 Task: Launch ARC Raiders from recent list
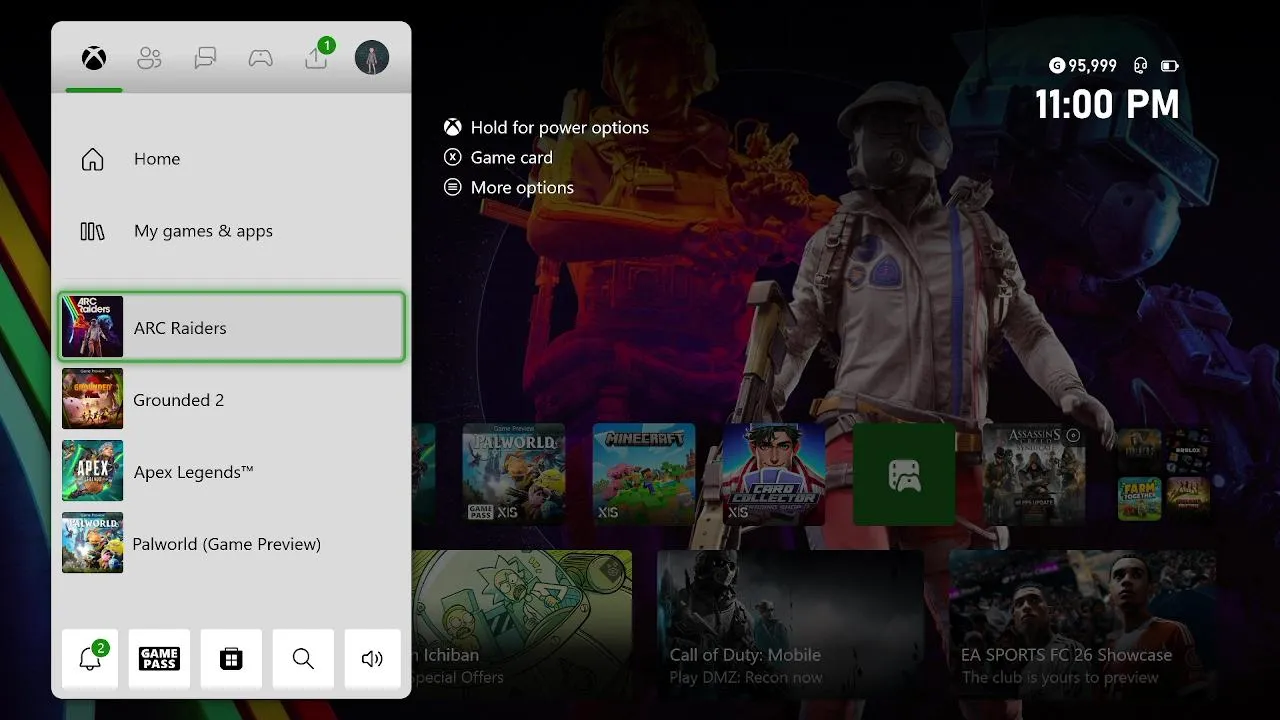pyautogui.click(x=232, y=327)
